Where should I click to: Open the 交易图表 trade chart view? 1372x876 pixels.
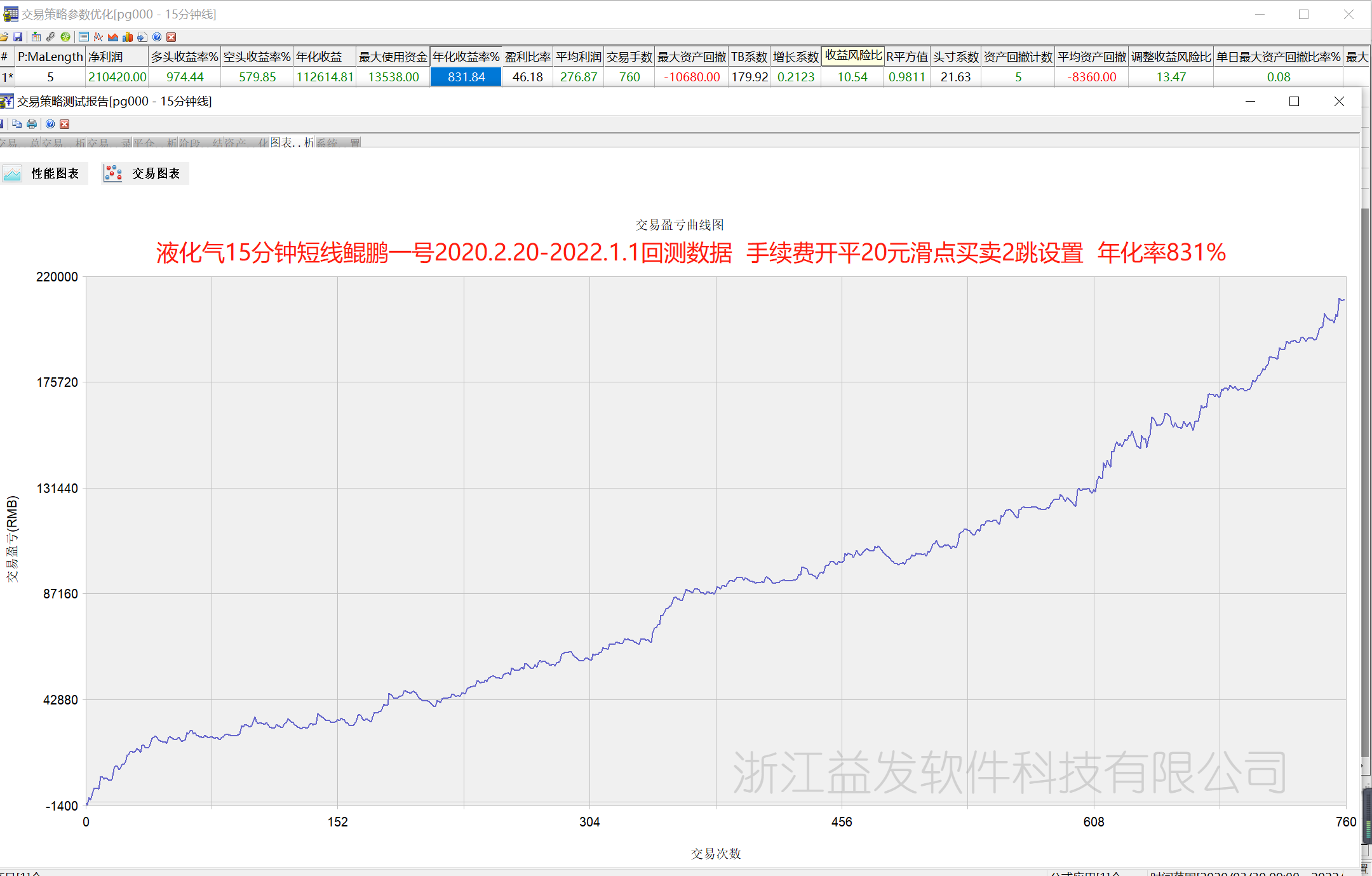click(x=145, y=173)
